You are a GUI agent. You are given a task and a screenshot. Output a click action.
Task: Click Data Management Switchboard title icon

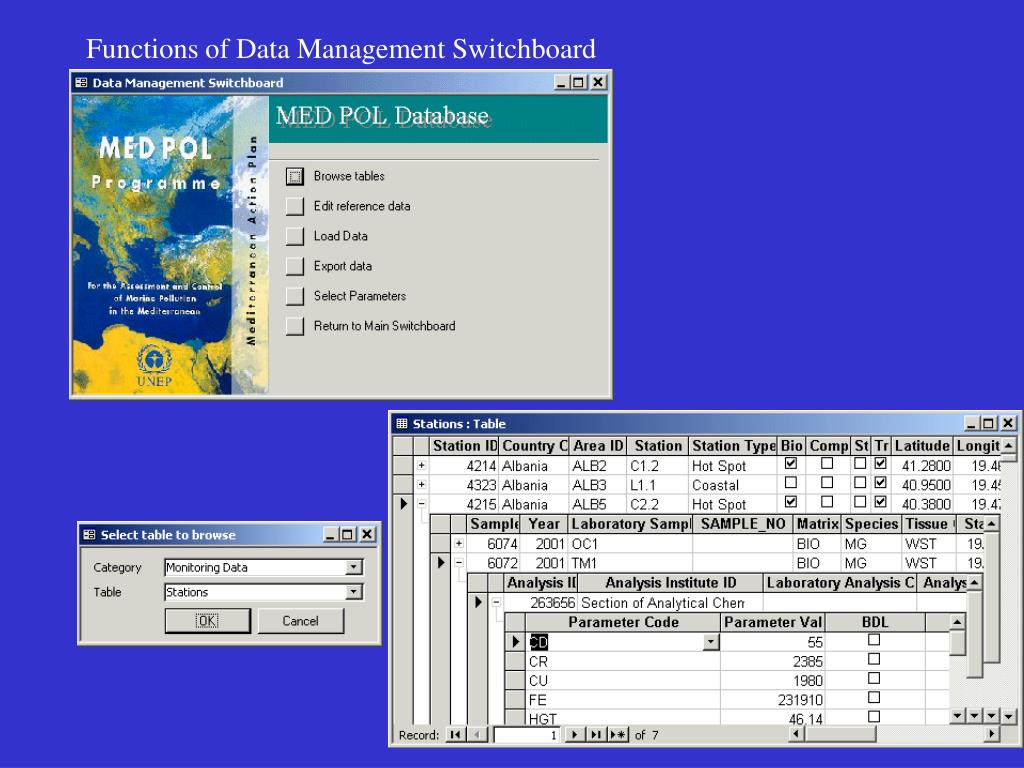click(82, 83)
